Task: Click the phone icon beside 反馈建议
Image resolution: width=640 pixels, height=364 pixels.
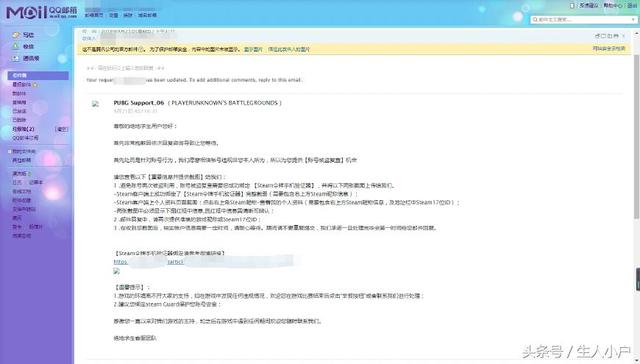Action: (572, 6)
